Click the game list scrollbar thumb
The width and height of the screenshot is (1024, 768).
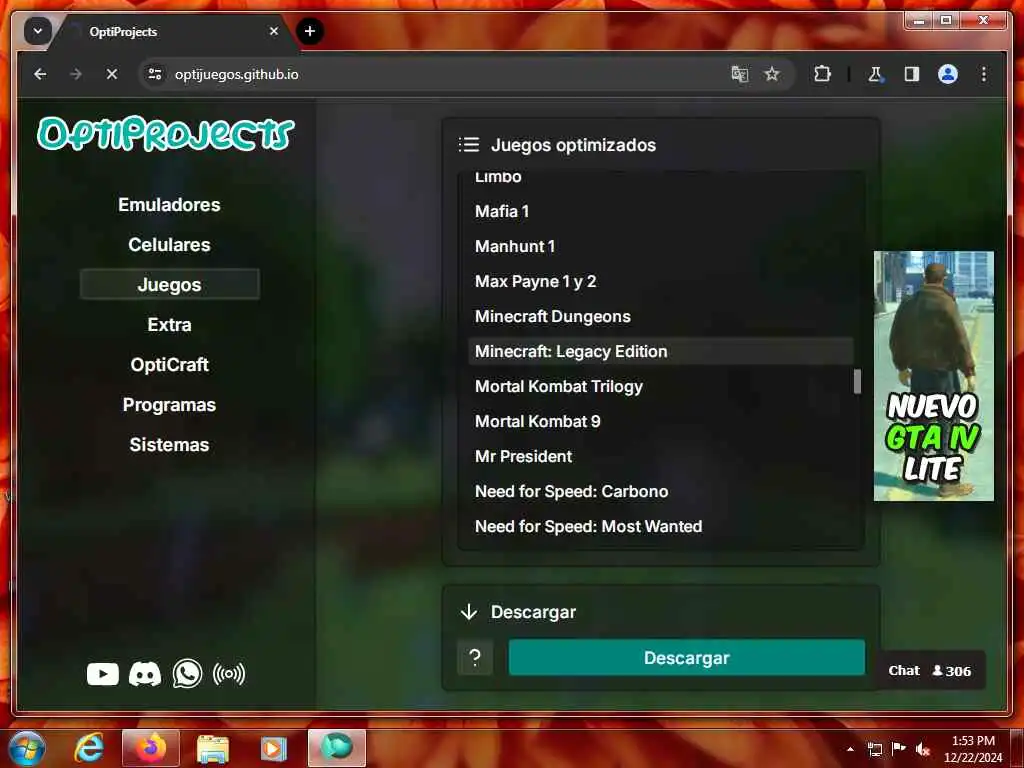(857, 381)
